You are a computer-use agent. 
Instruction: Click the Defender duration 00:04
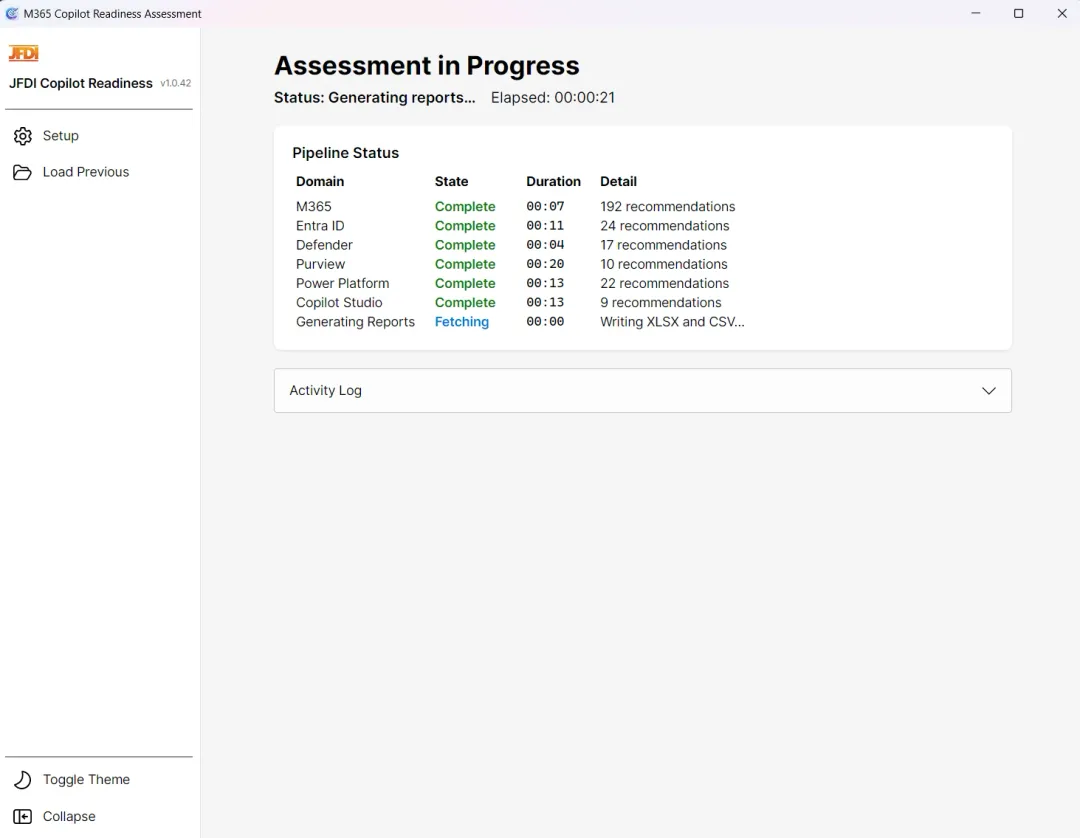pos(545,245)
